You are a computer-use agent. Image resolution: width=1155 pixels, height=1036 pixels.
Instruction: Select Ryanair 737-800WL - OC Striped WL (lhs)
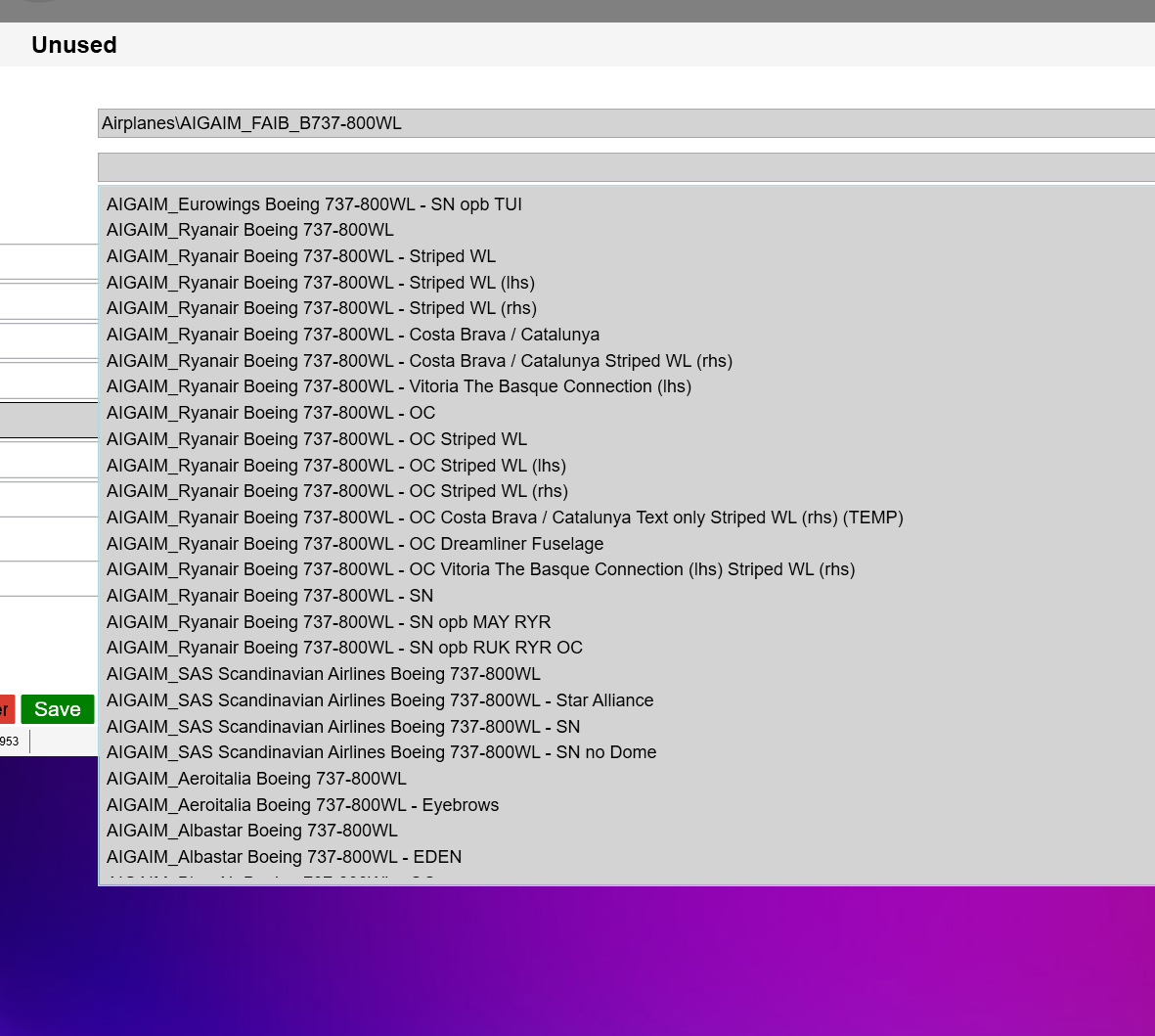(x=335, y=466)
